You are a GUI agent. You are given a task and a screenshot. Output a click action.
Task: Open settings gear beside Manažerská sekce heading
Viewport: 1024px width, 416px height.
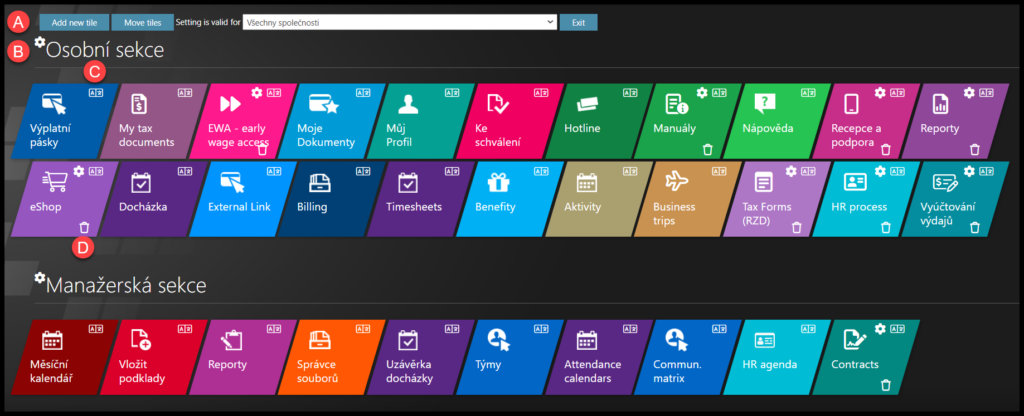click(40, 278)
